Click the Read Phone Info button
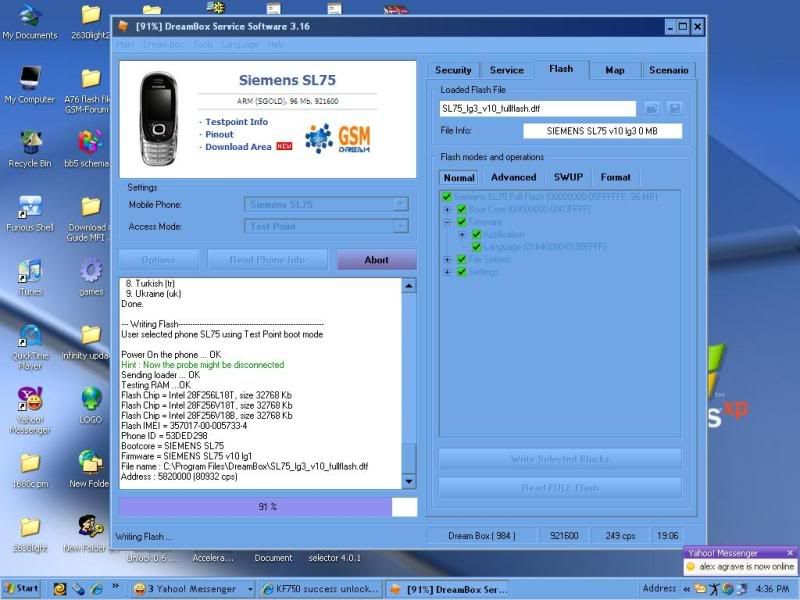800x600 pixels. tap(267, 260)
